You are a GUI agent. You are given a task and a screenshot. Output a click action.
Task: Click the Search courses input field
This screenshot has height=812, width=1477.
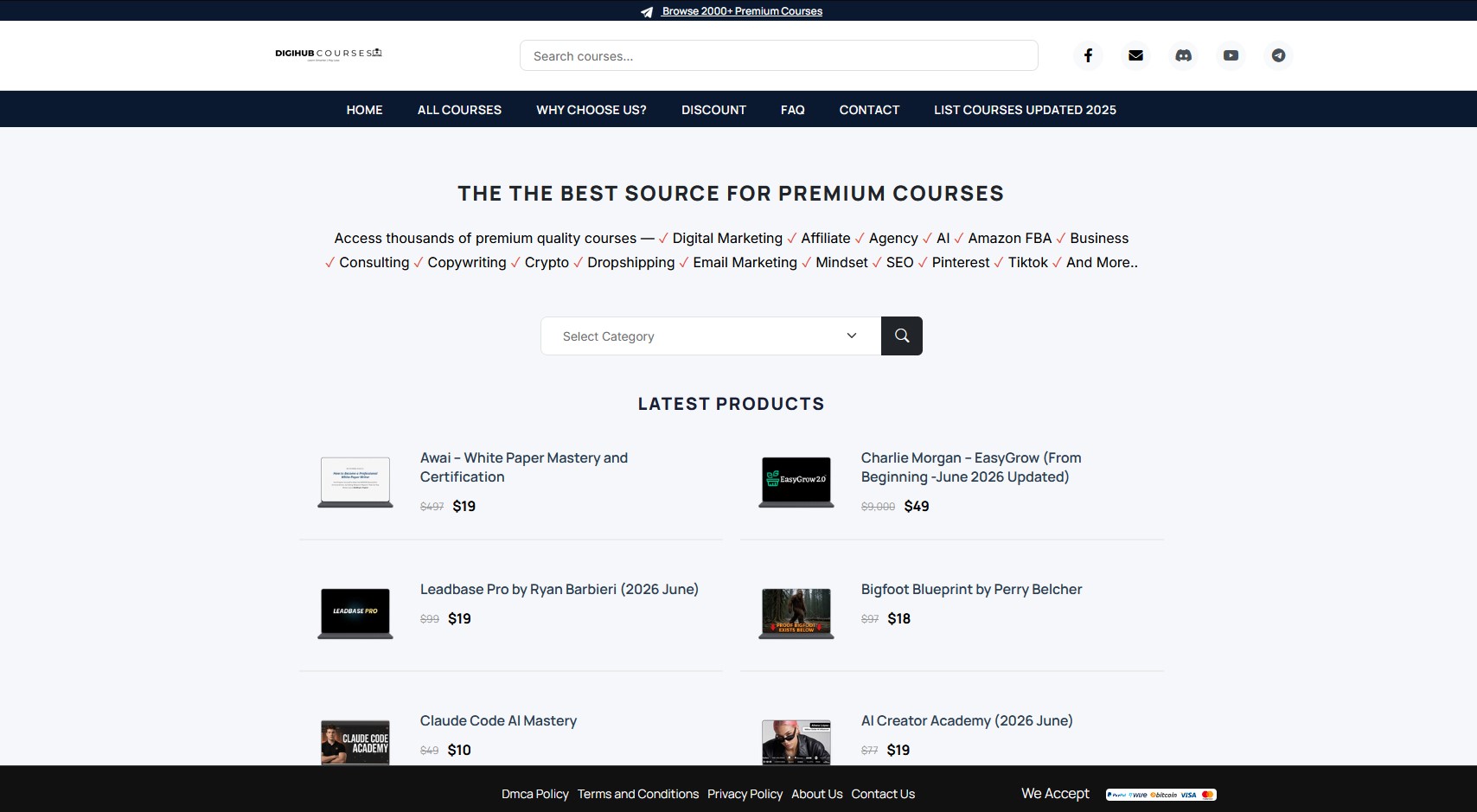[x=778, y=55]
